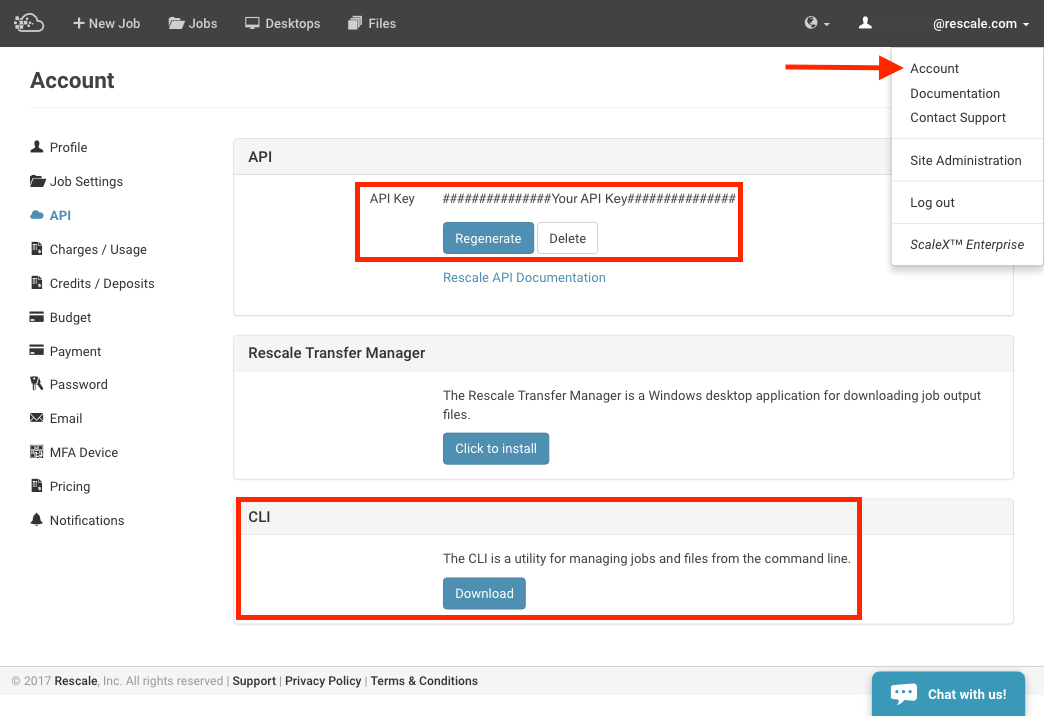Go to Job Settings section

(86, 181)
